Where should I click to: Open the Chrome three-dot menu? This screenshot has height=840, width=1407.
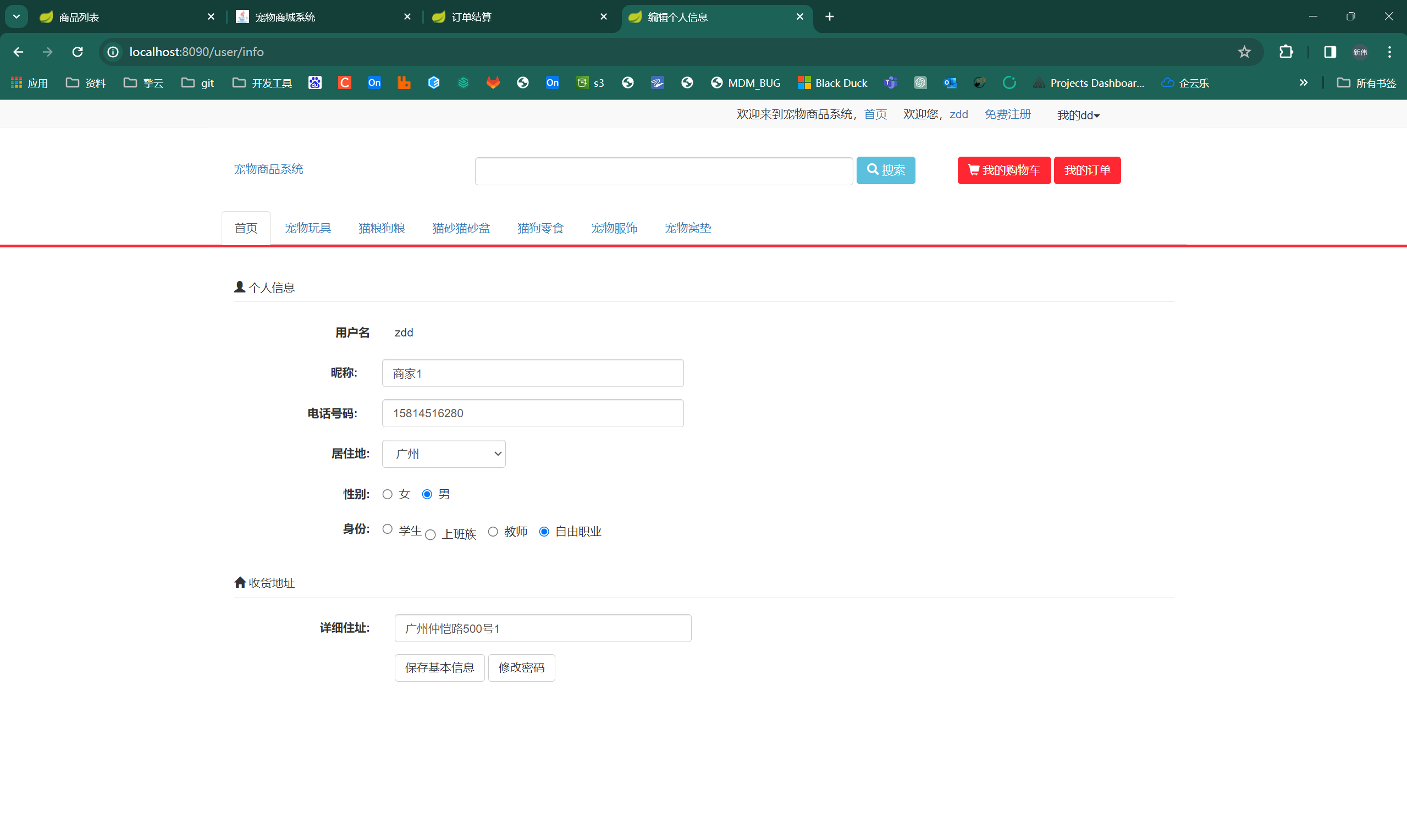tap(1389, 52)
